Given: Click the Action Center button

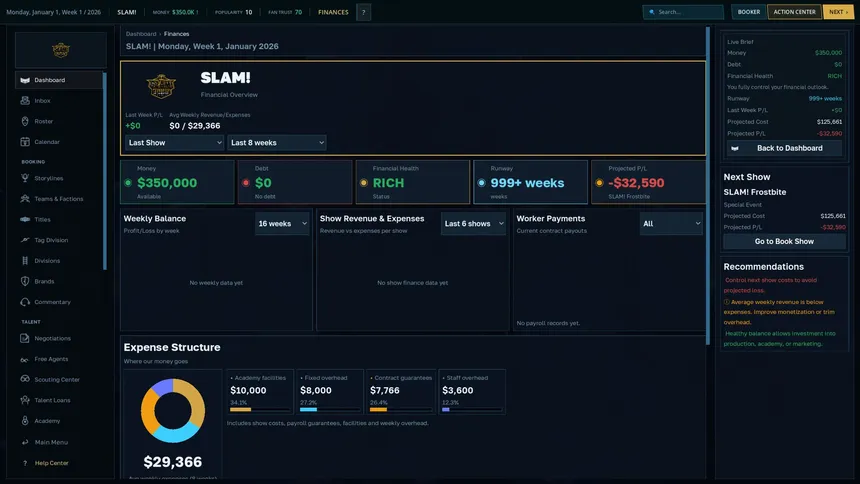Looking at the screenshot, I should [x=794, y=12].
